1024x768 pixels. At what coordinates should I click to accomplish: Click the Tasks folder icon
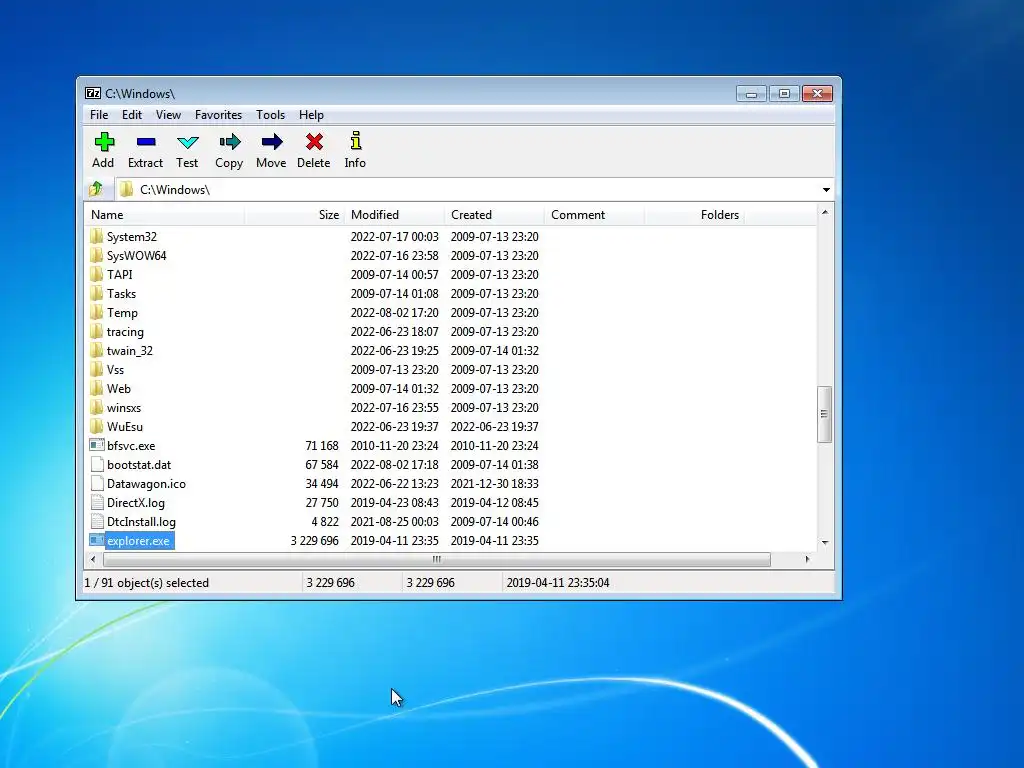pyautogui.click(x=97, y=293)
